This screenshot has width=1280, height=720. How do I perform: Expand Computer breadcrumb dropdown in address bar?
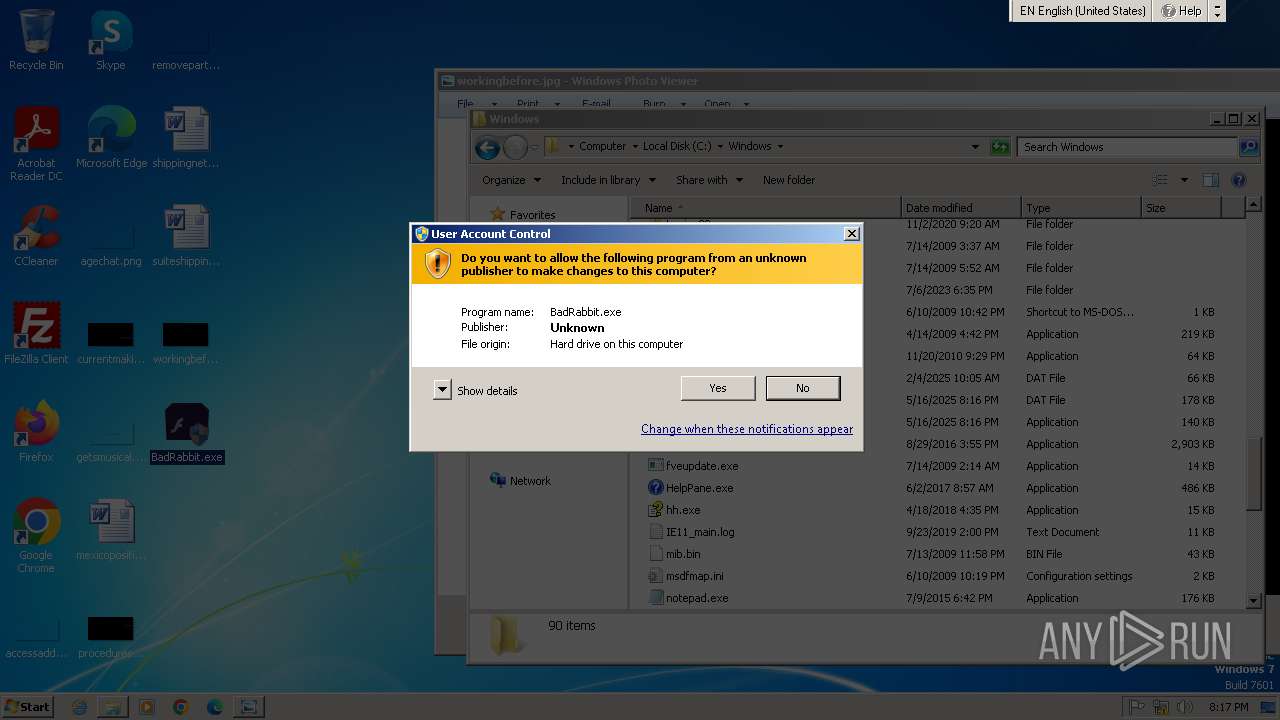pos(634,146)
